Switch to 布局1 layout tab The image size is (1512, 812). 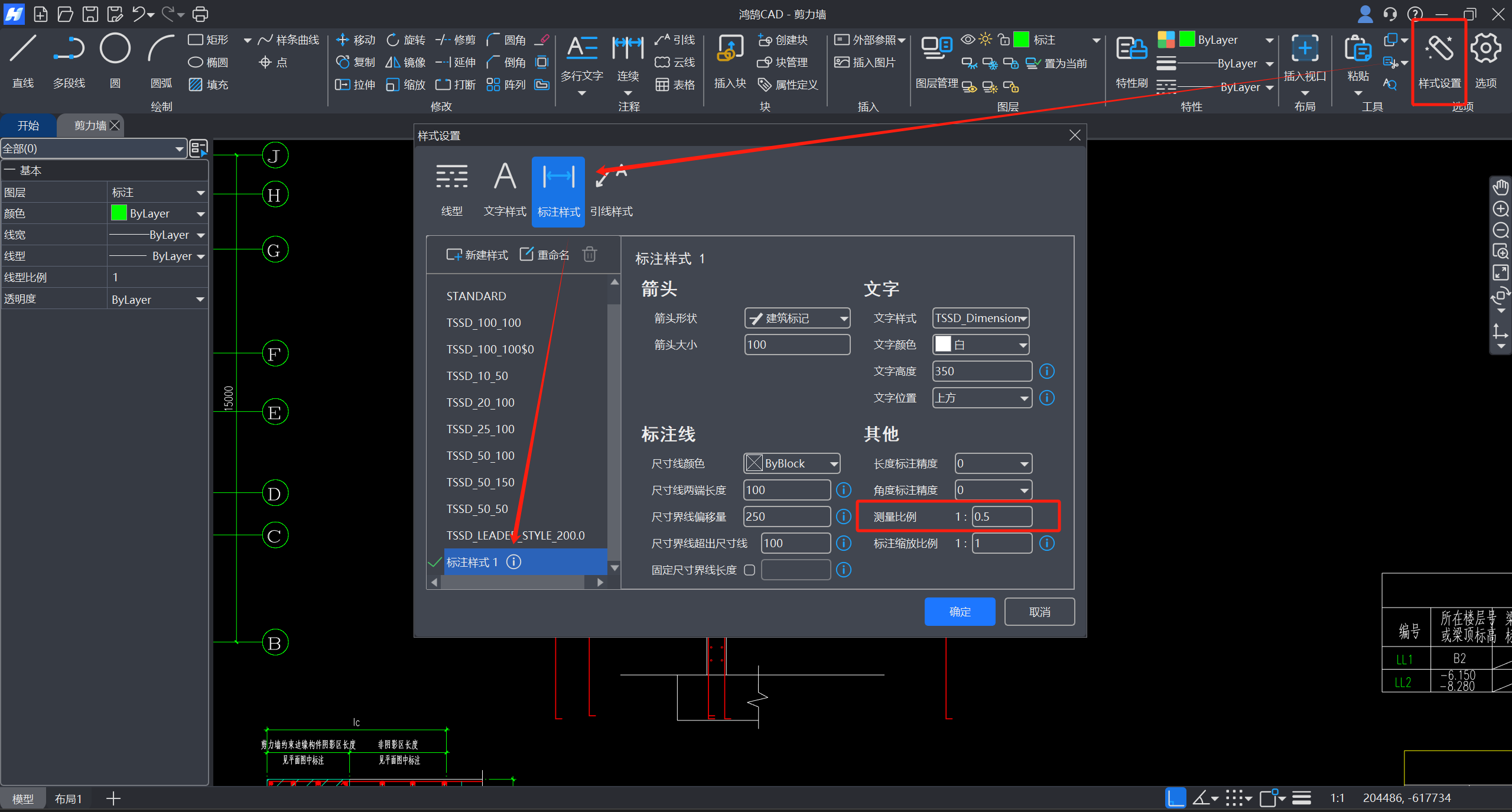click(68, 799)
